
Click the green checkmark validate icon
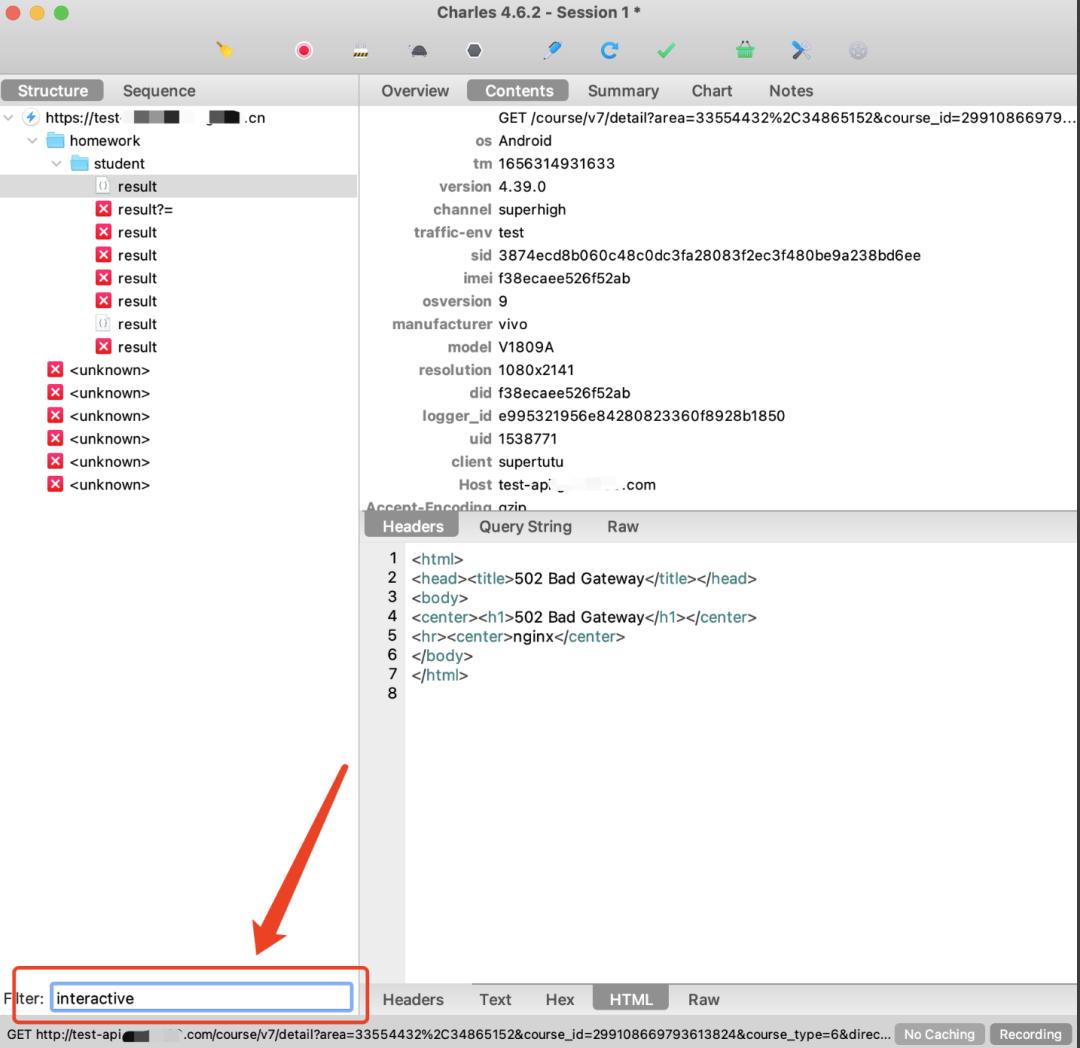(666, 50)
